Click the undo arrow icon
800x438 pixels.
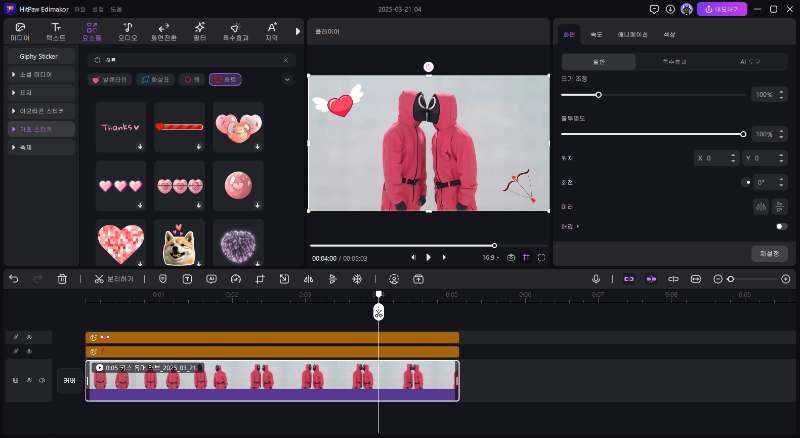(x=14, y=279)
